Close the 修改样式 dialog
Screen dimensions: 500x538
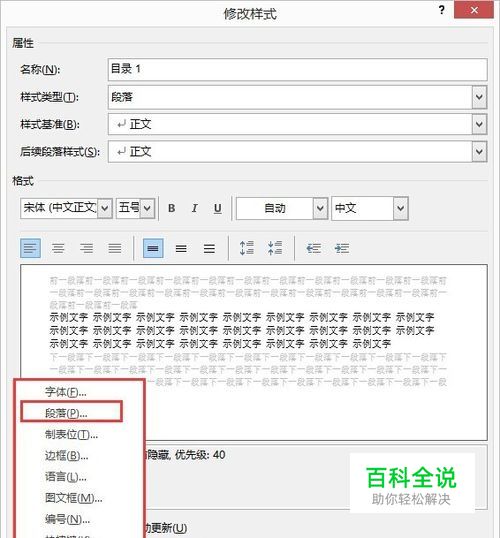coord(474,10)
